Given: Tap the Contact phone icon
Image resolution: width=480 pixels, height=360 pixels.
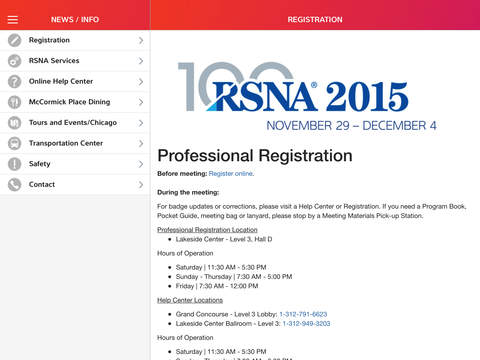Looking at the screenshot, I should coord(14,185).
